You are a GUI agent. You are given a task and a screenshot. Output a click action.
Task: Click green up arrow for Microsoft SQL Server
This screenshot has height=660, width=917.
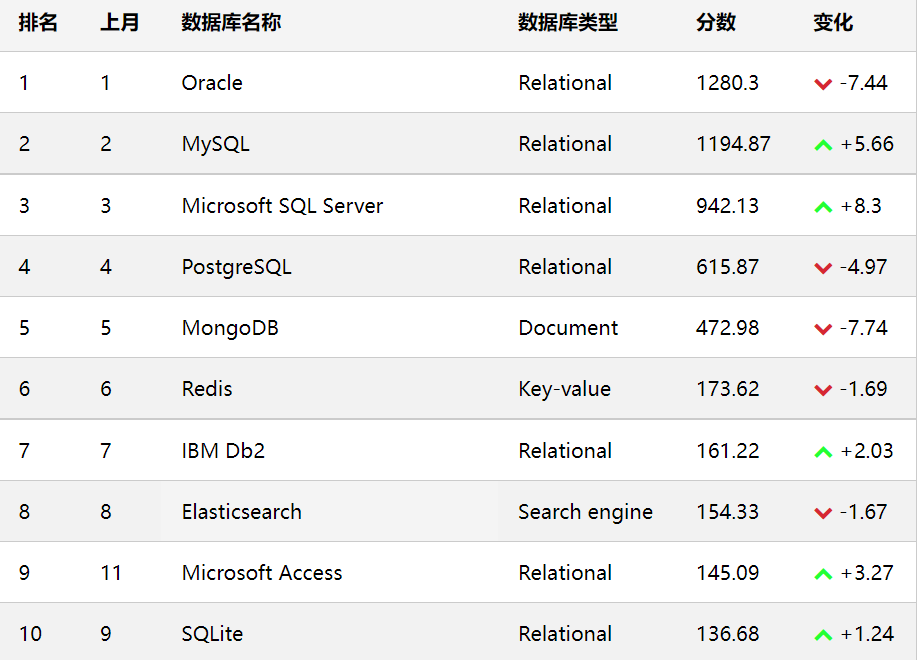tap(823, 207)
